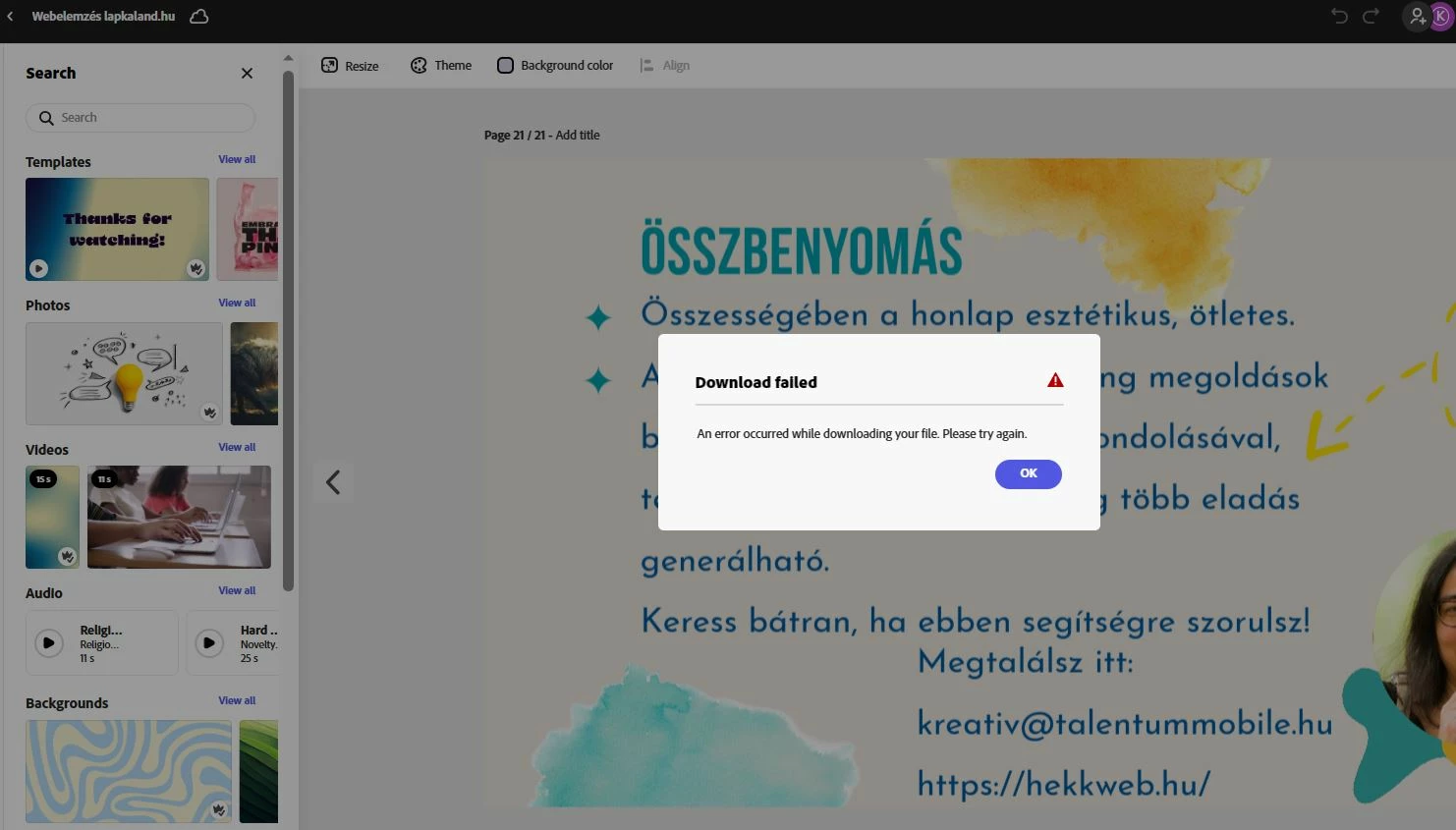Click the sidebar scrollbar's up arrow
The width and height of the screenshot is (1456, 830).
pyautogui.click(x=288, y=58)
